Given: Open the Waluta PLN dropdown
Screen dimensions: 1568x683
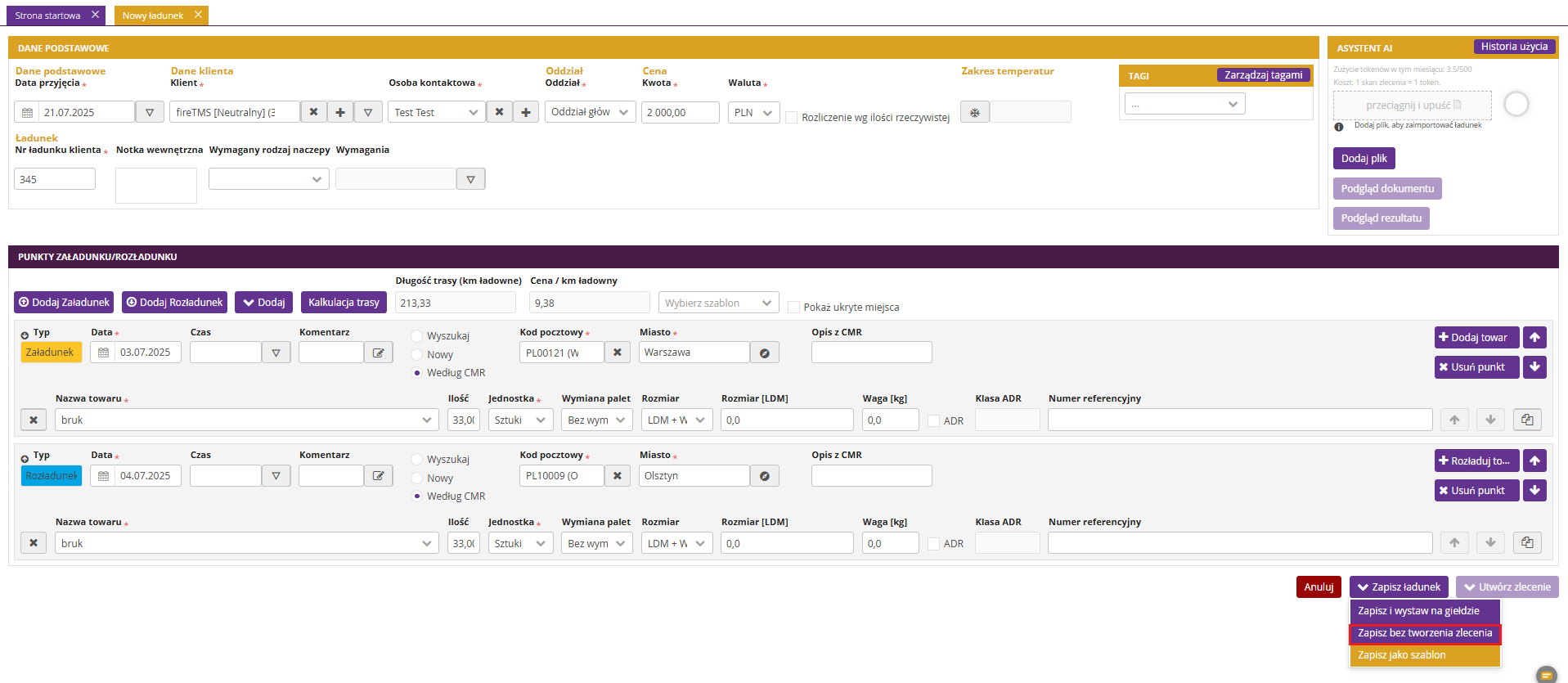Looking at the screenshot, I should (753, 113).
